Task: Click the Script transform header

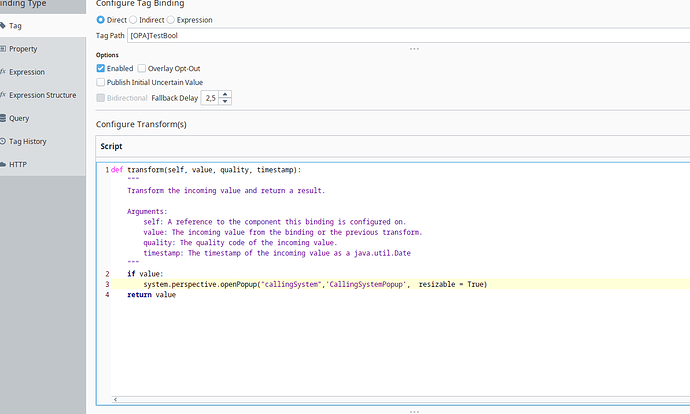Action: [x=393, y=146]
